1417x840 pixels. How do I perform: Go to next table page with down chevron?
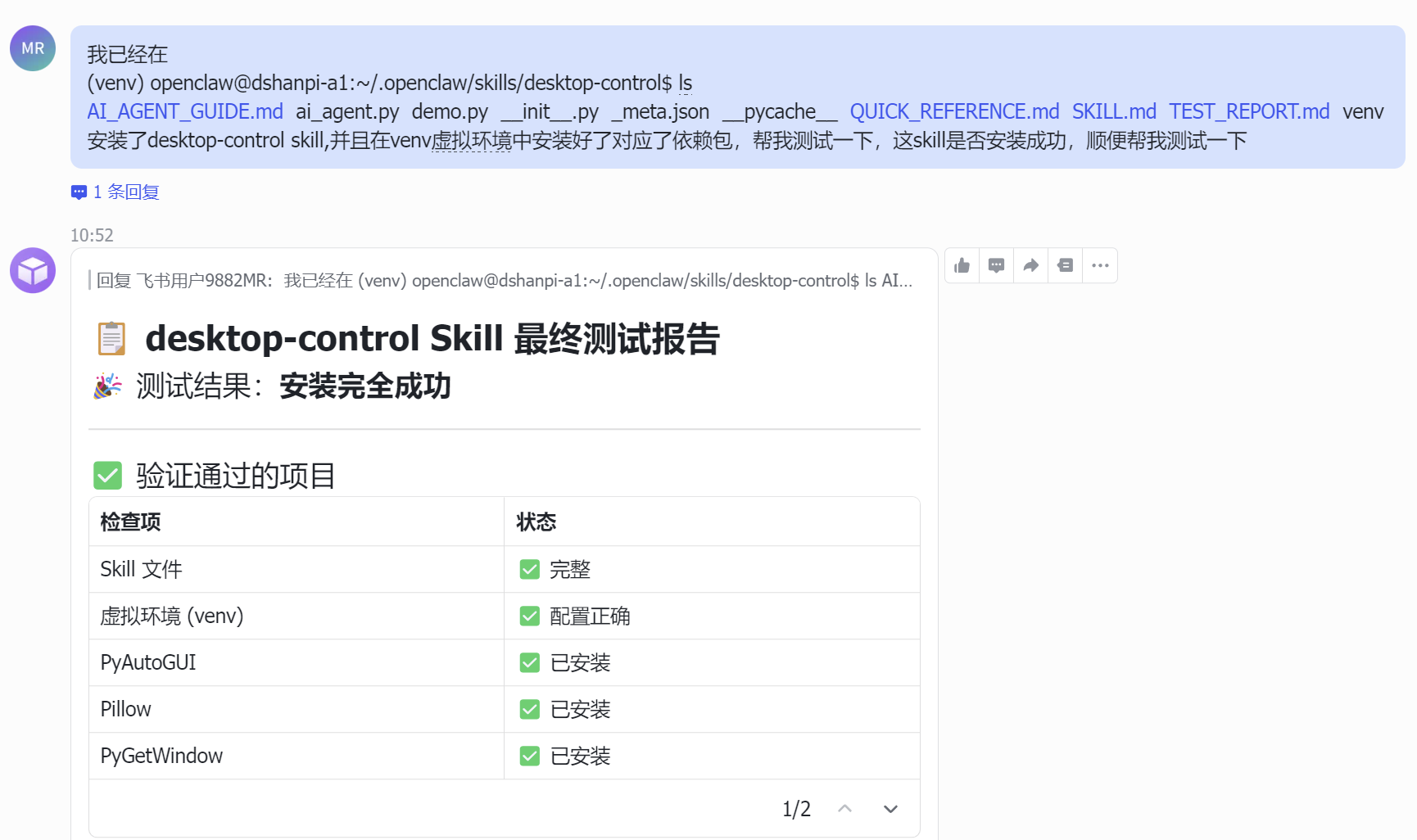coord(890,809)
